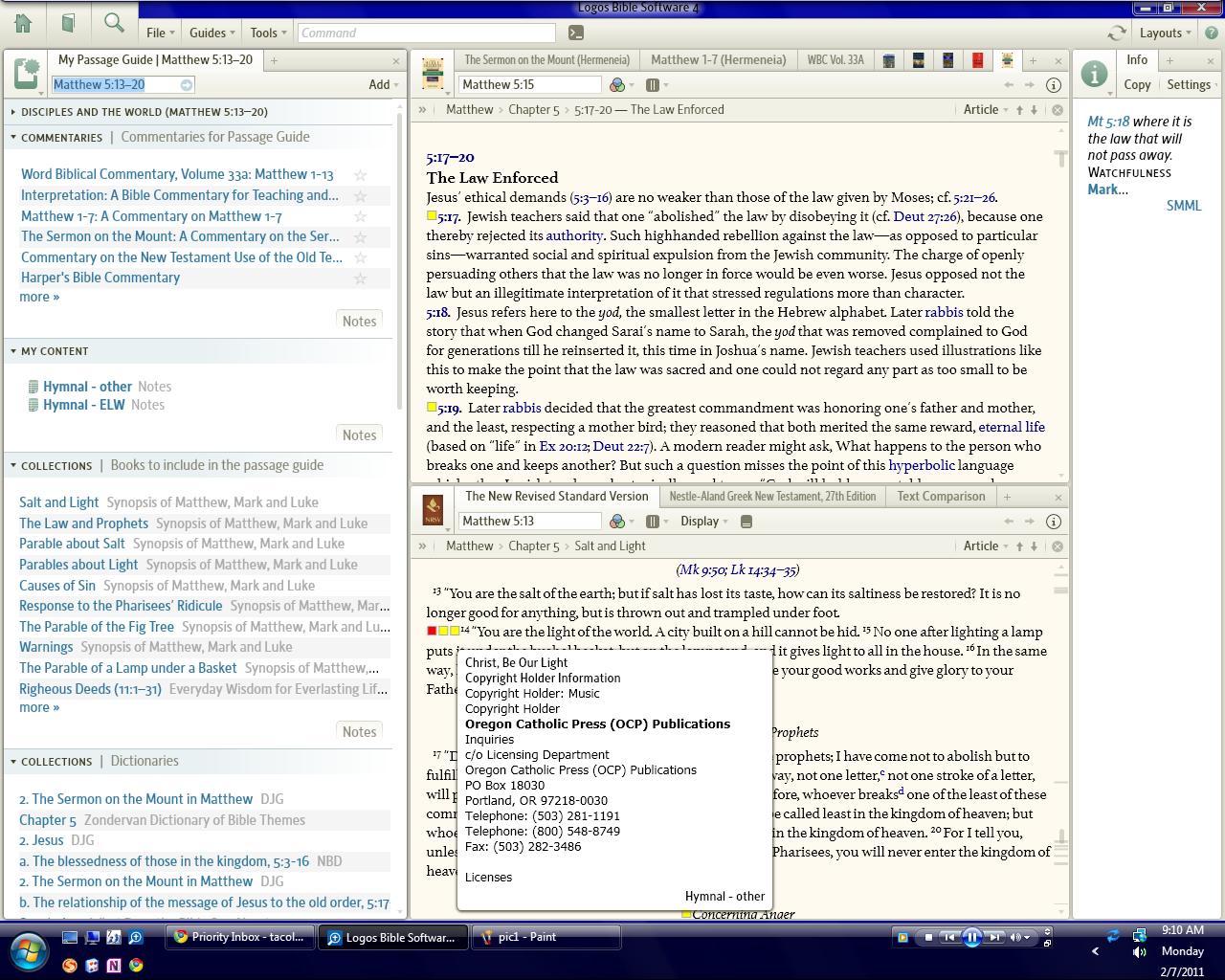Submit the Matthew 5:13–20 reference arrow
The width and height of the screenshot is (1225, 980).
187,84
